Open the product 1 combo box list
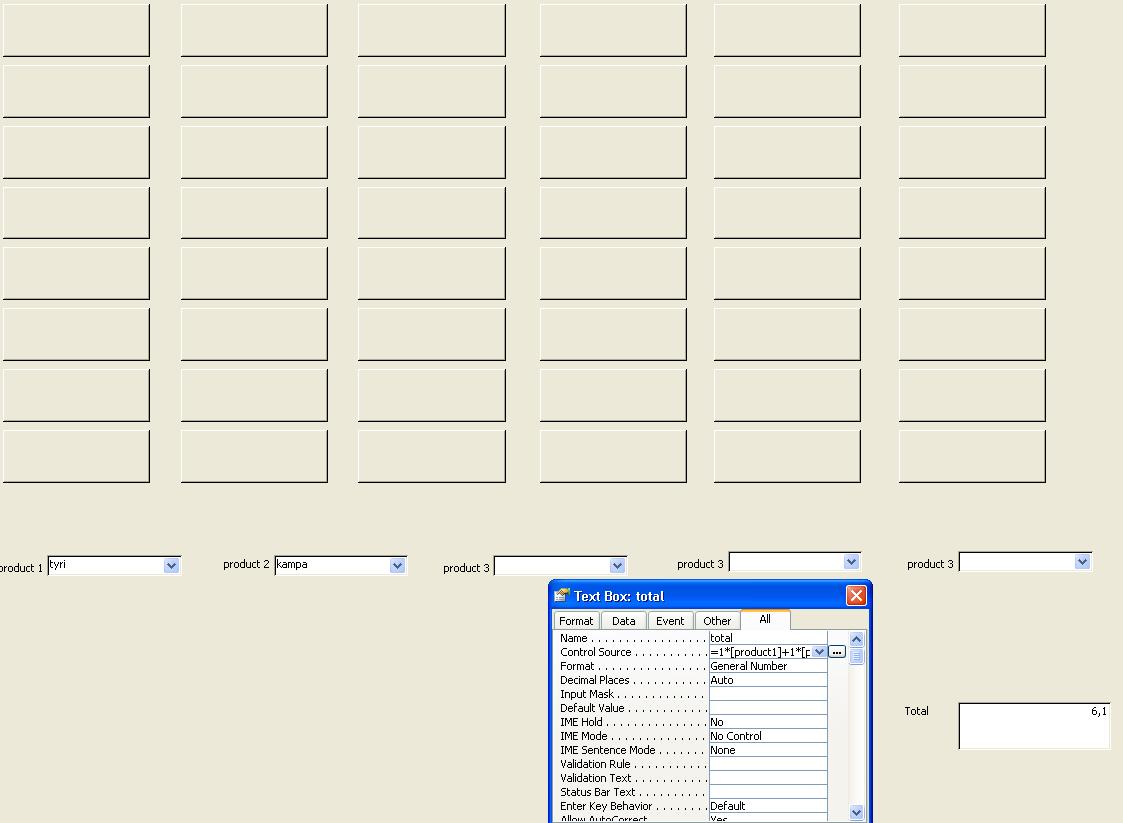This screenshot has height=823, width=1123. click(171, 566)
